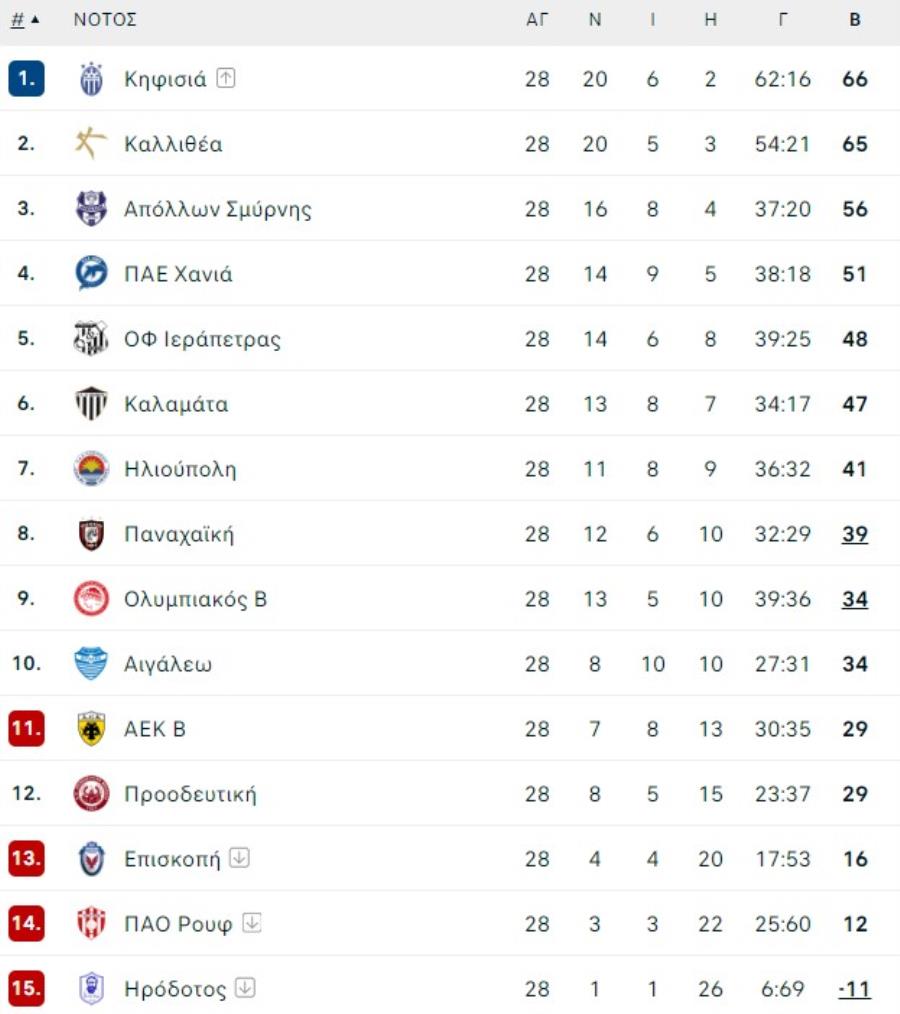Screen dimensions: 900x1014
Task: Click the ΑΕΚ Β yellow eagle crest
Action: 91,729
